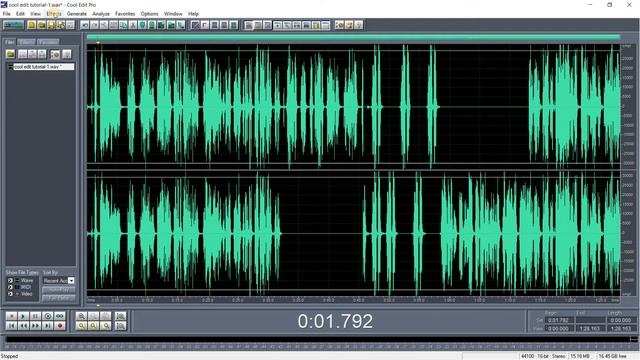Select the cool edit tutorial-1.wav file entry

40,67
